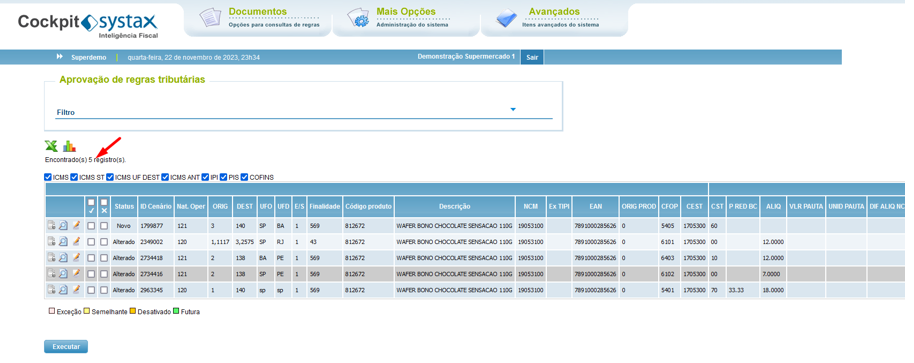The width and height of the screenshot is (914, 363).
Task: Click the document icon for scenario 2349002
Action: tap(51, 241)
